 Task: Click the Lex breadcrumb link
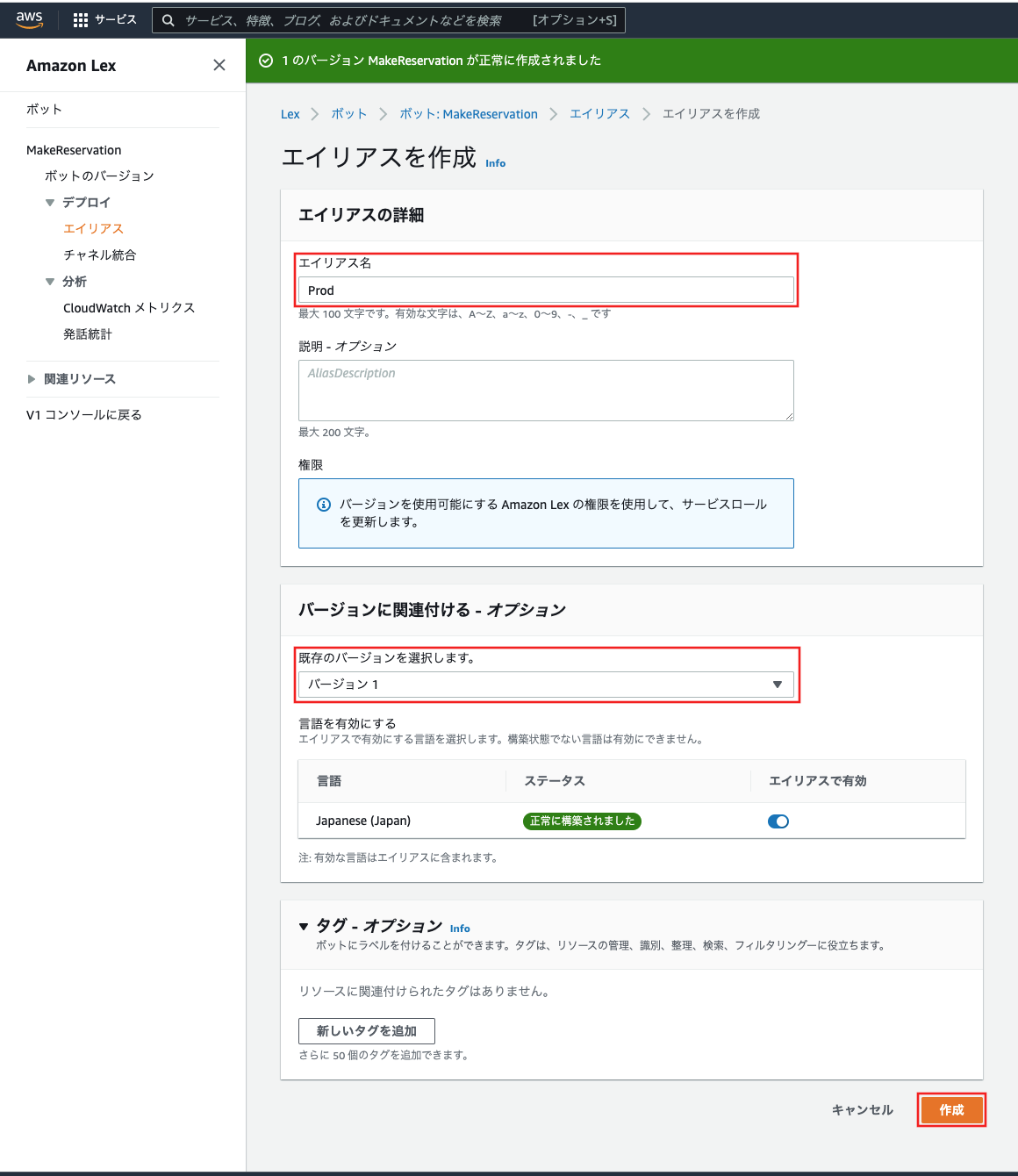point(290,114)
